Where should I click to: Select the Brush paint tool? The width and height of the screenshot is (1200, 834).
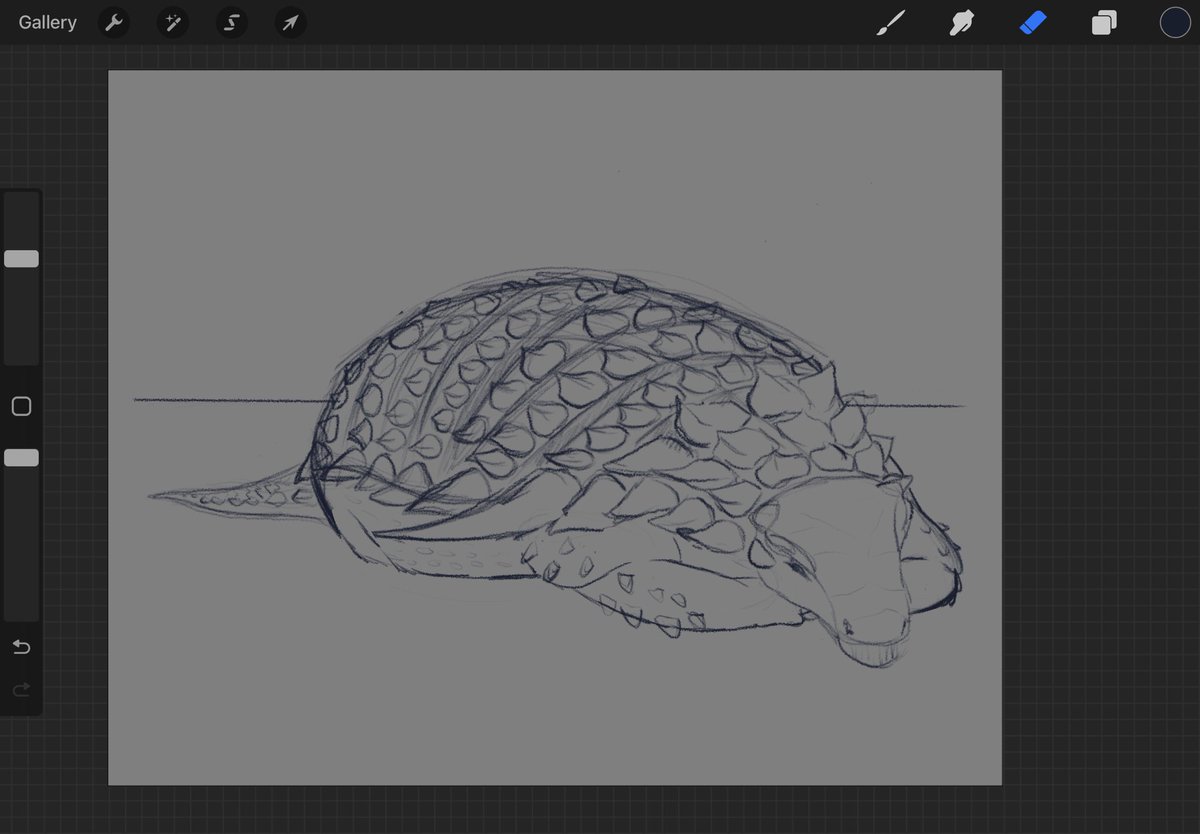click(x=890, y=22)
